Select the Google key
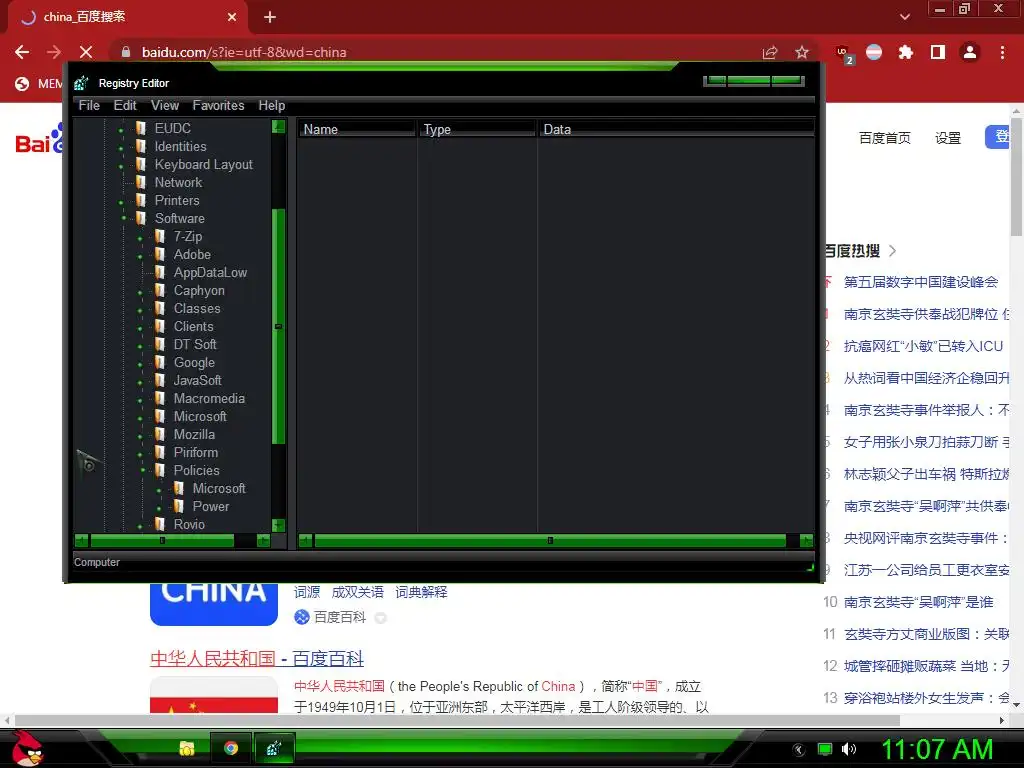1024x768 pixels. coord(194,362)
